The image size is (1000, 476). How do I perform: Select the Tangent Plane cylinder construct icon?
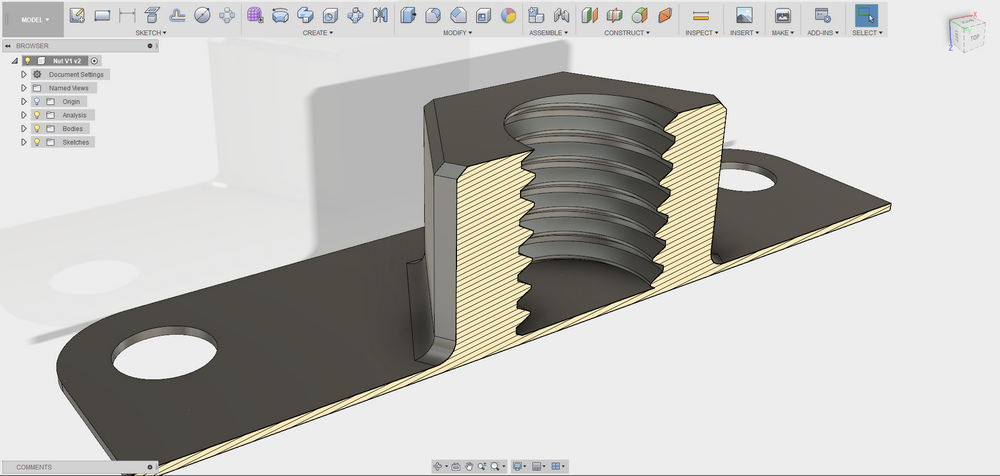[x=640, y=15]
